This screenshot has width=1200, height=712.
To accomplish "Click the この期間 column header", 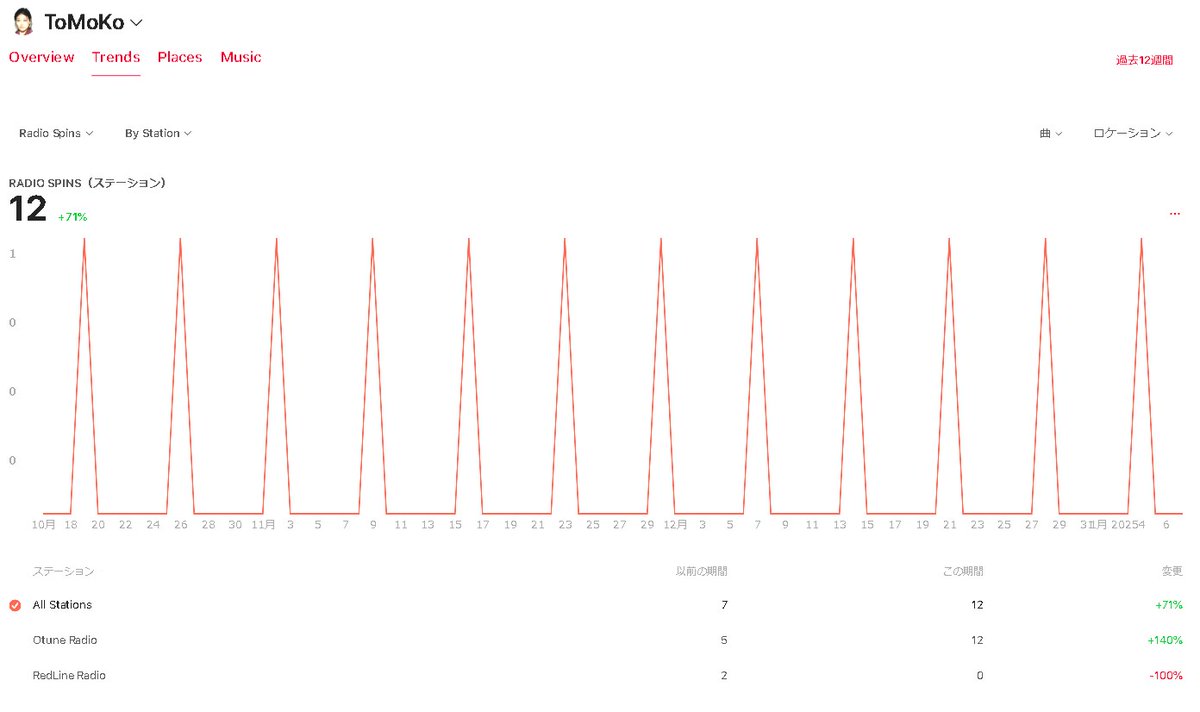I will tap(963, 571).
